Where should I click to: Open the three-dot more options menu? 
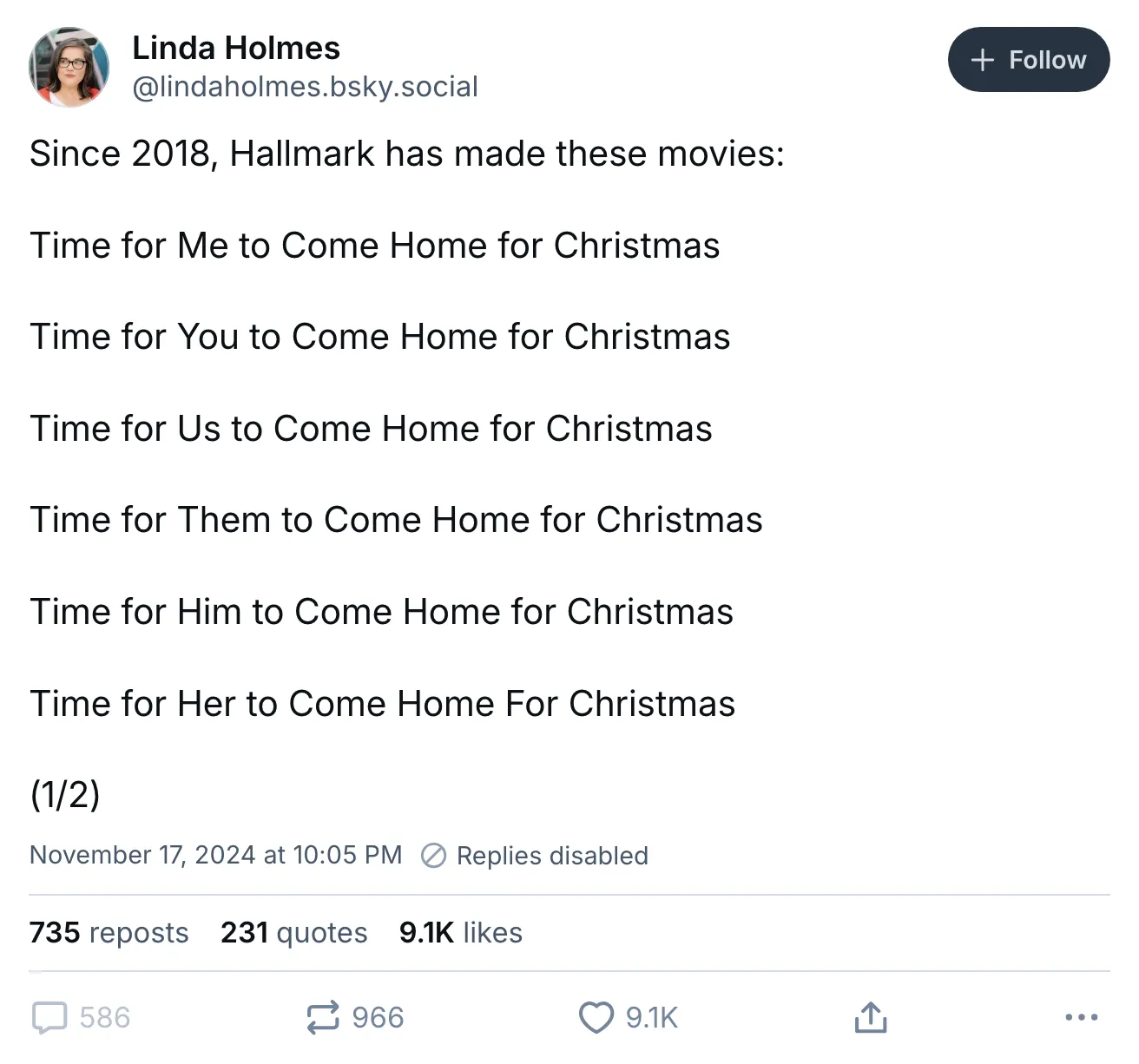click(1081, 1017)
